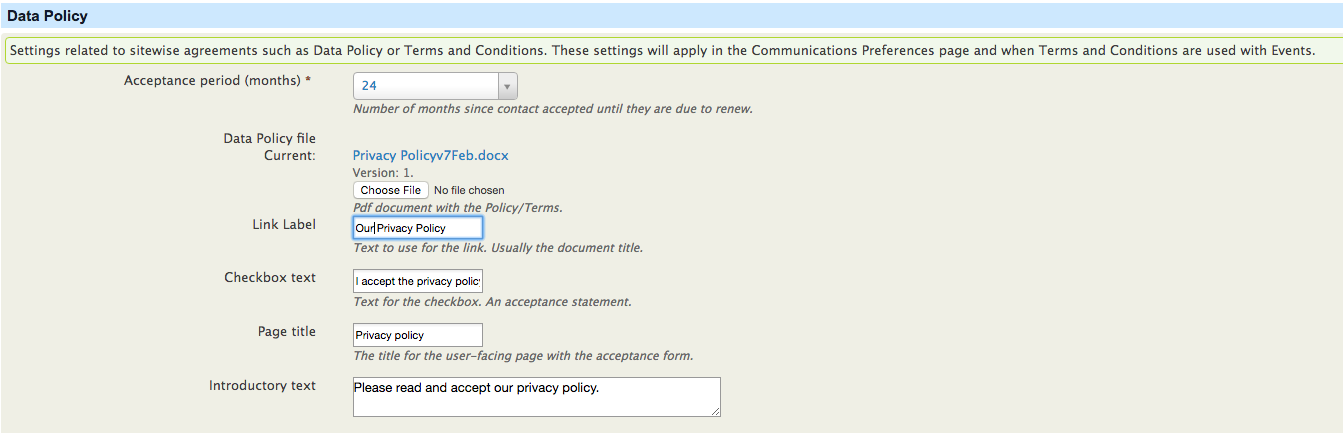Collapse the Data Policy section header
Image resolution: width=1343 pixels, height=433 pixels.
coord(671,16)
